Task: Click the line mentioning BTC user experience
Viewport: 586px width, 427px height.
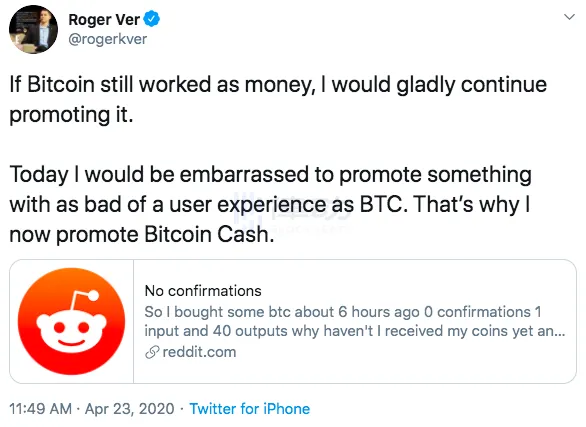Action: pyautogui.click(x=269, y=205)
